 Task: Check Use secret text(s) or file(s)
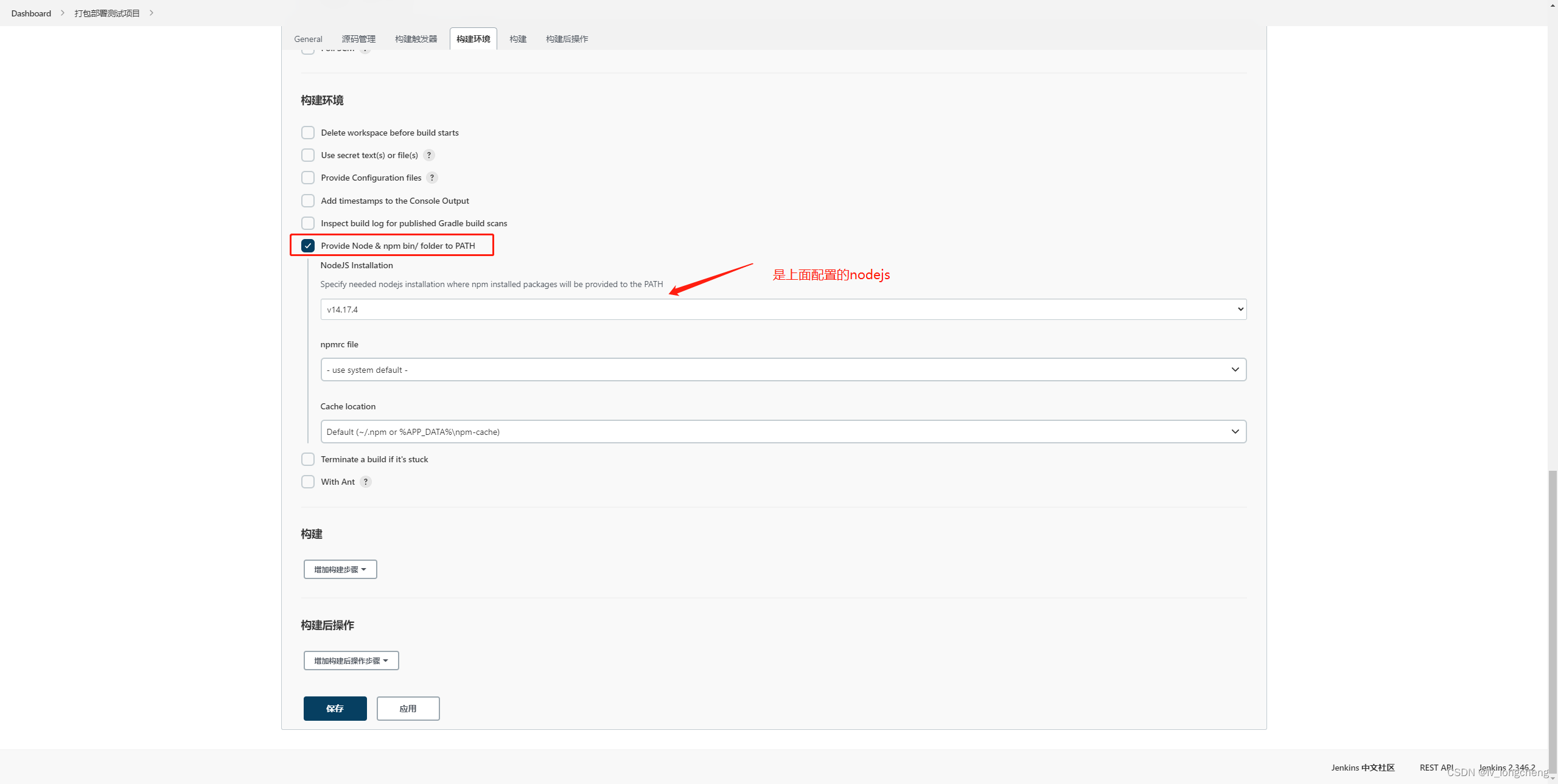pyautogui.click(x=308, y=155)
